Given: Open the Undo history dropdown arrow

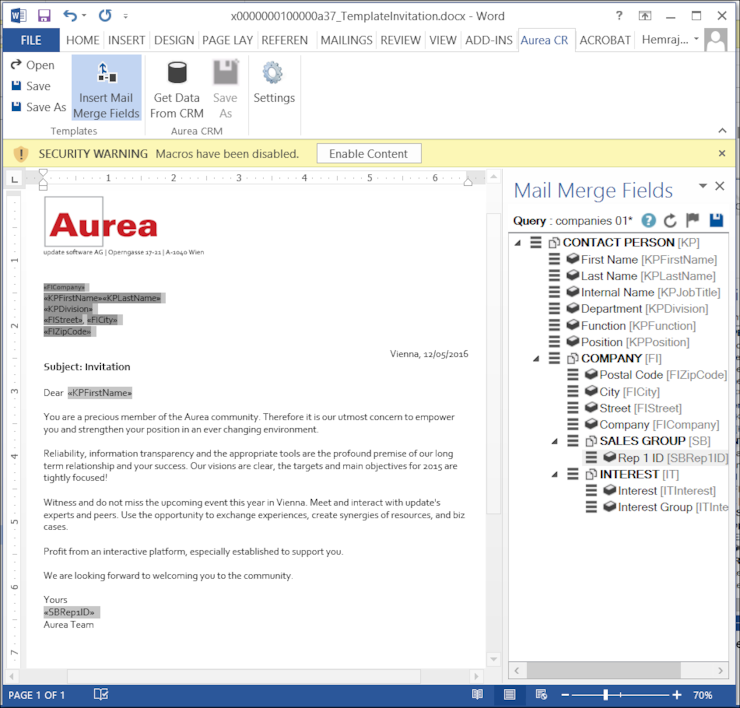Looking at the screenshot, I should point(84,16).
